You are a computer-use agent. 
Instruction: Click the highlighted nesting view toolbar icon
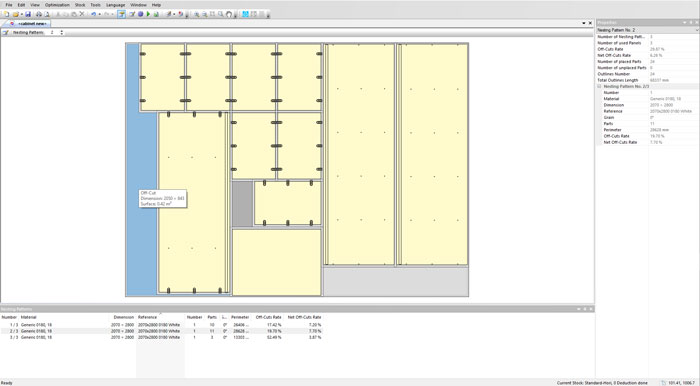tap(121, 14)
